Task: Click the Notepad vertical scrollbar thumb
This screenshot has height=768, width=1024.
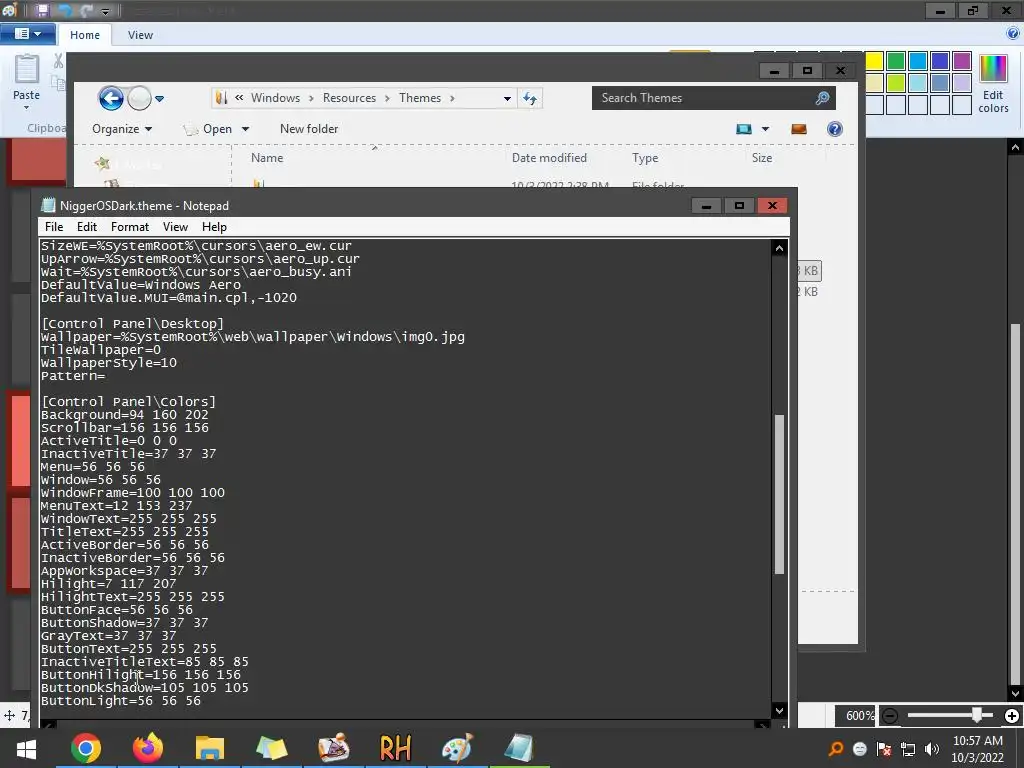Action: click(x=778, y=494)
